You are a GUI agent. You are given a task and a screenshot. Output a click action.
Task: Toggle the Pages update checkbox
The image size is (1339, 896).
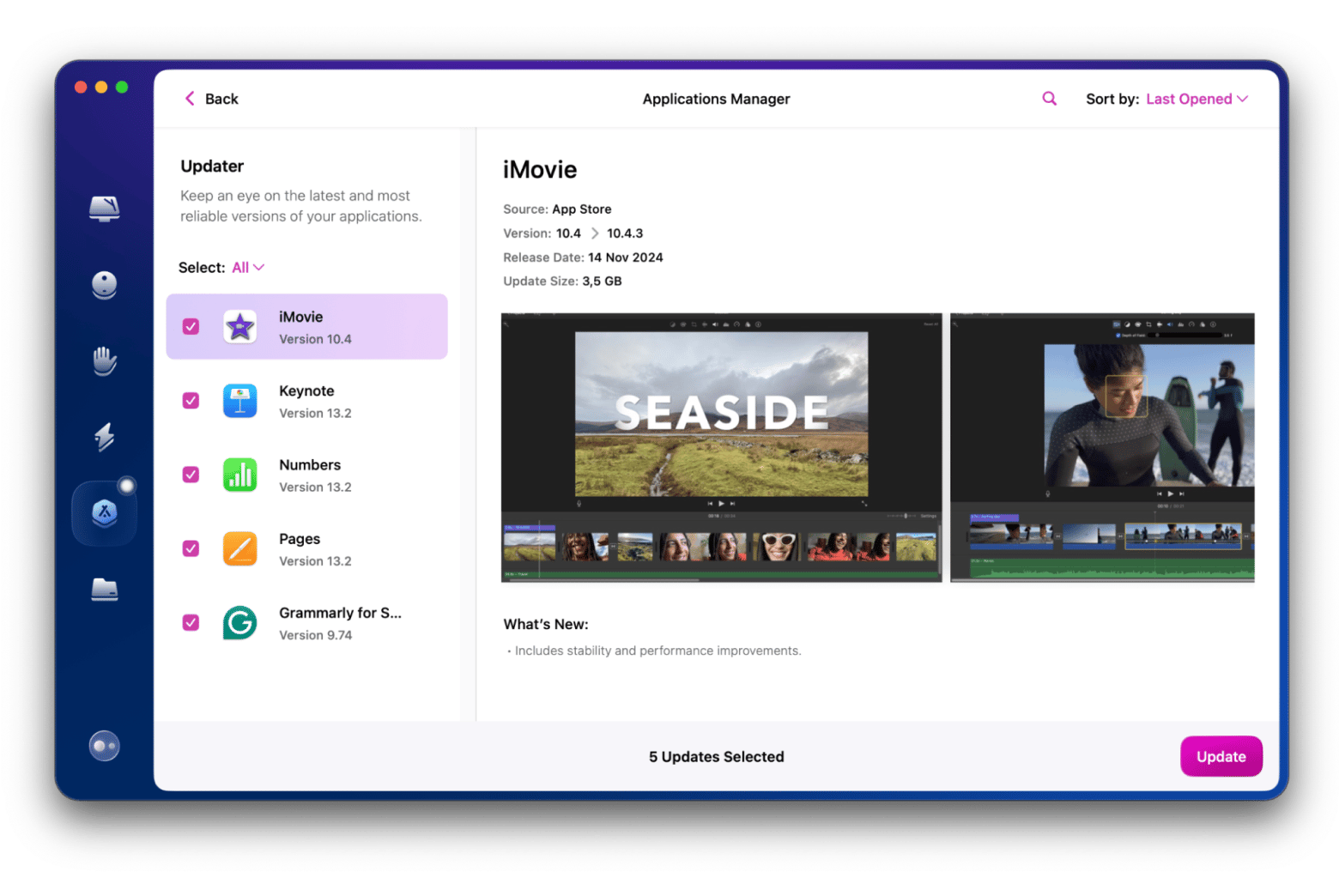(x=191, y=549)
